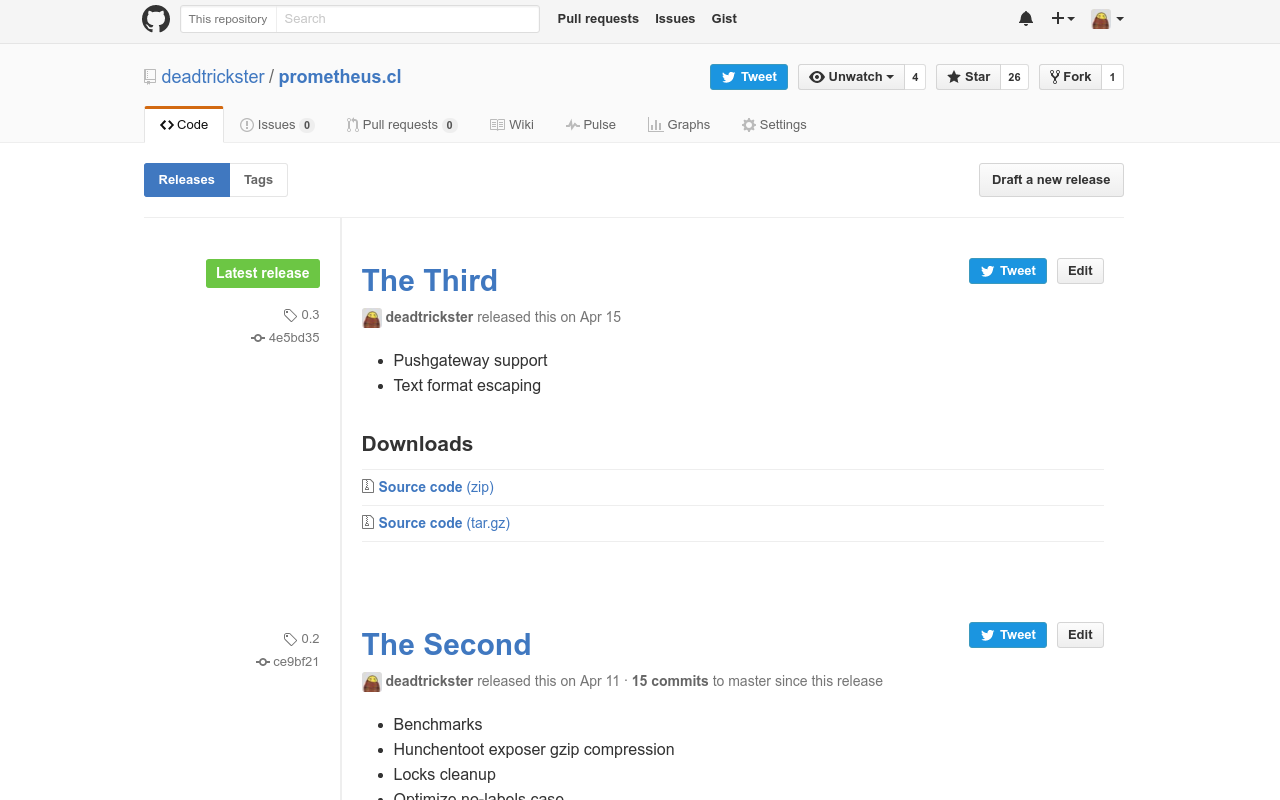Switch to the repository Pull requests tab

pyautogui.click(x=401, y=125)
